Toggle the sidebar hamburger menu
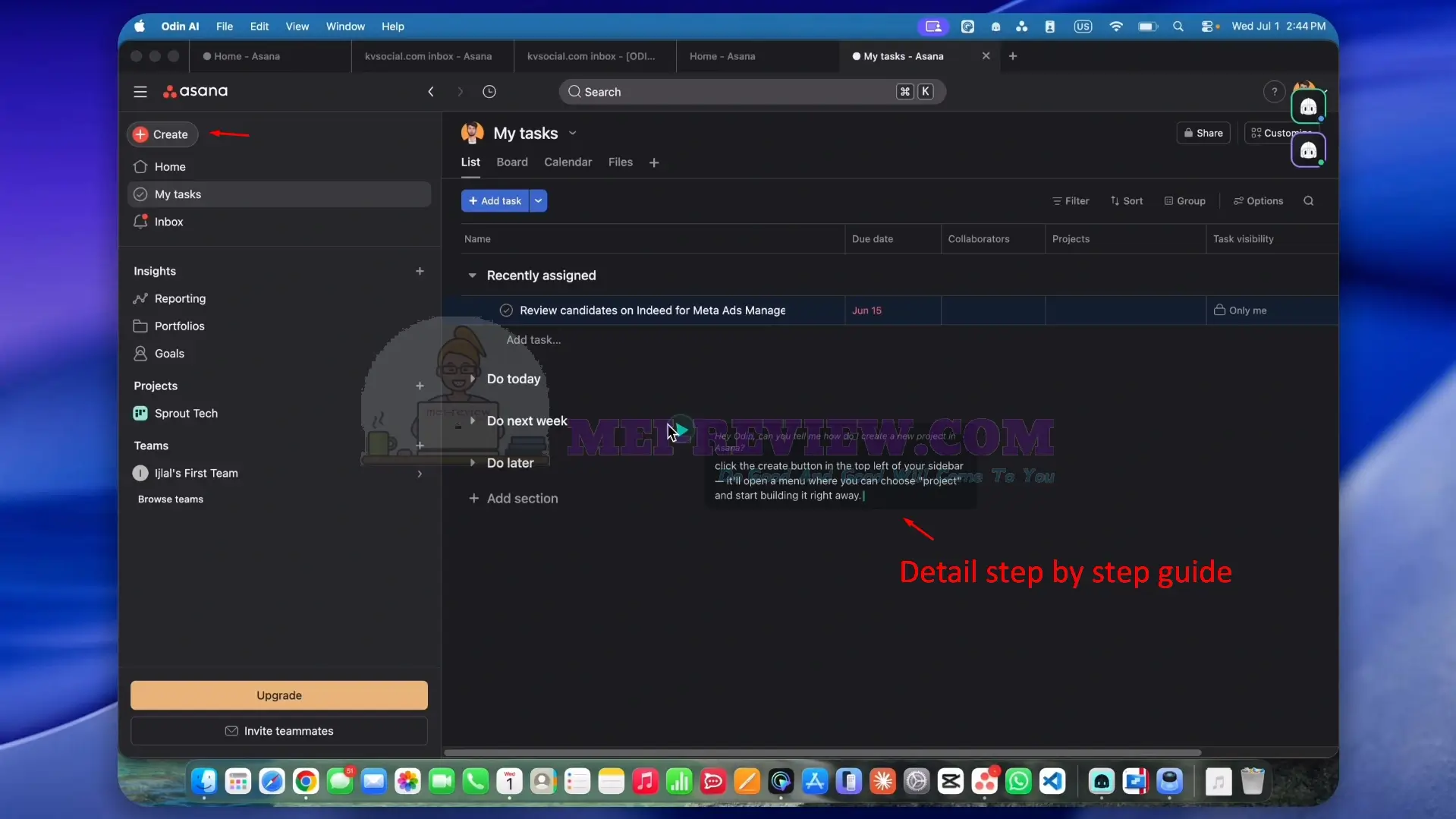1456x819 pixels. pyautogui.click(x=140, y=92)
